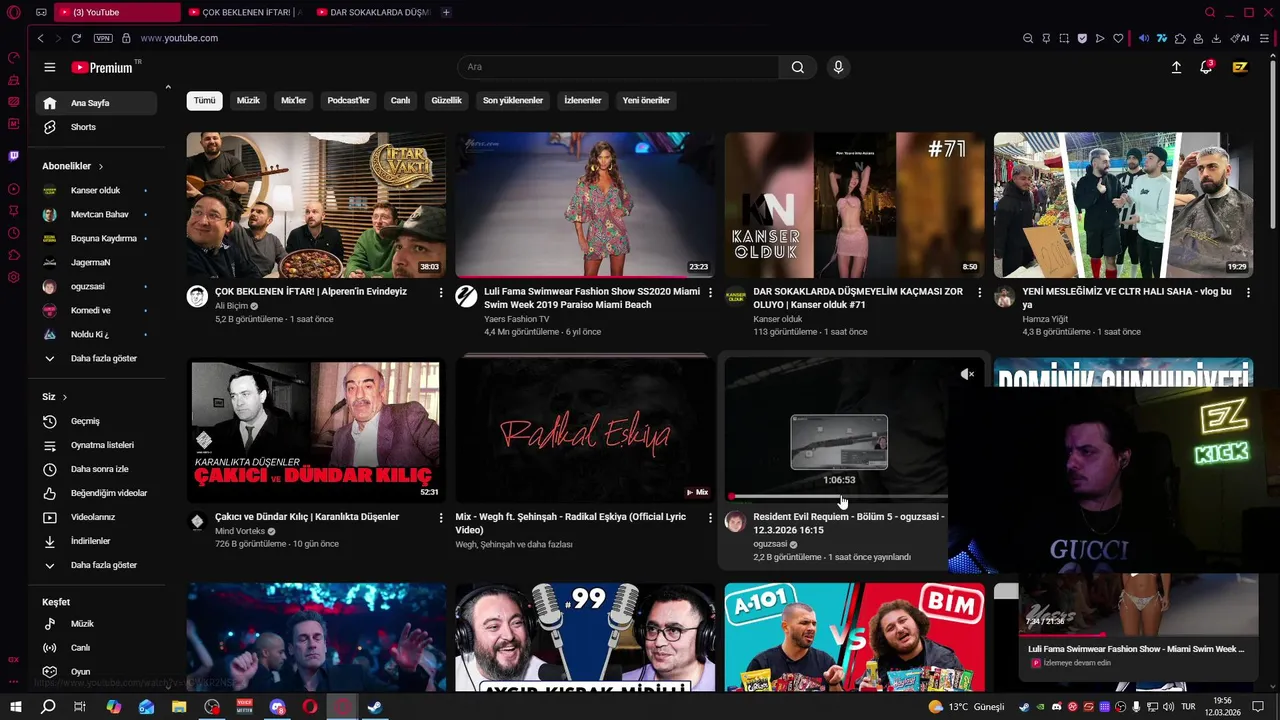Click İzlemeye devam edin in miniplayer
Viewport: 1280px width, 720px height.
(1076, 663)
